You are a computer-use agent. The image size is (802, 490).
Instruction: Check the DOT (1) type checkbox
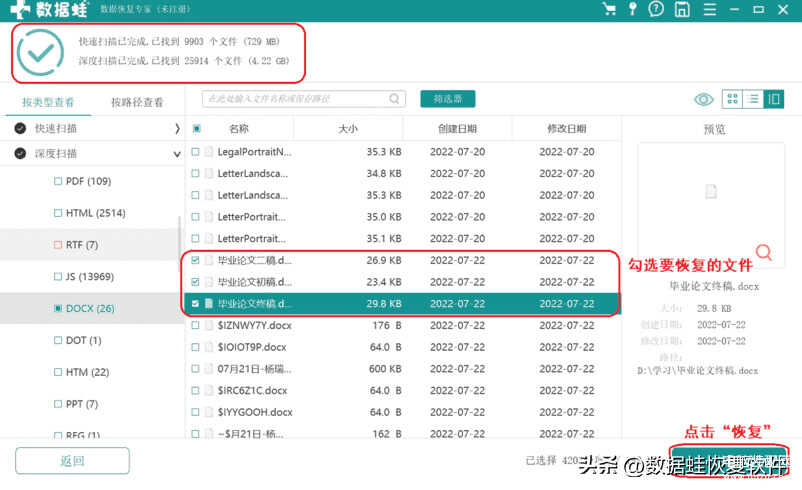58,340
